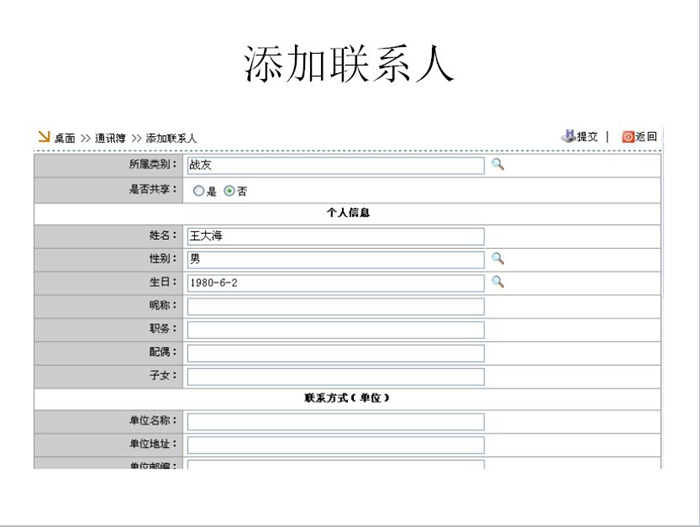
Task: Click the 联系方式(单位) section header
Action: point(347,398)
